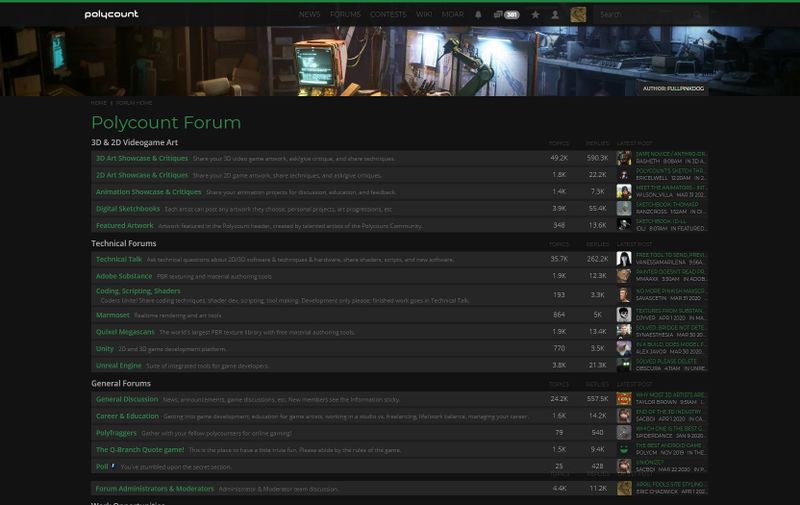Image resolution: width=800 pixels, height=505 pixels.
Task: Click the poll icon next to Poll
Action: pyautogui.click(x=113, y=466)
